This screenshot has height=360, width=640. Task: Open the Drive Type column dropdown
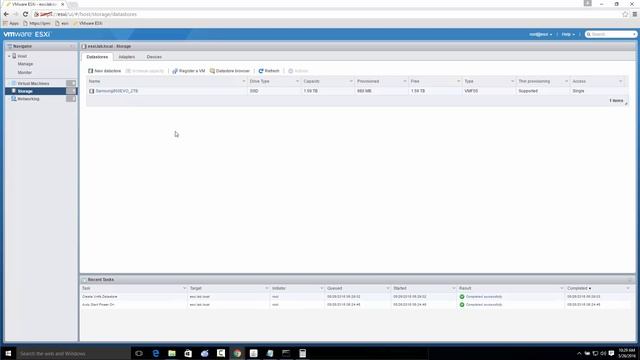coord(297,81)
